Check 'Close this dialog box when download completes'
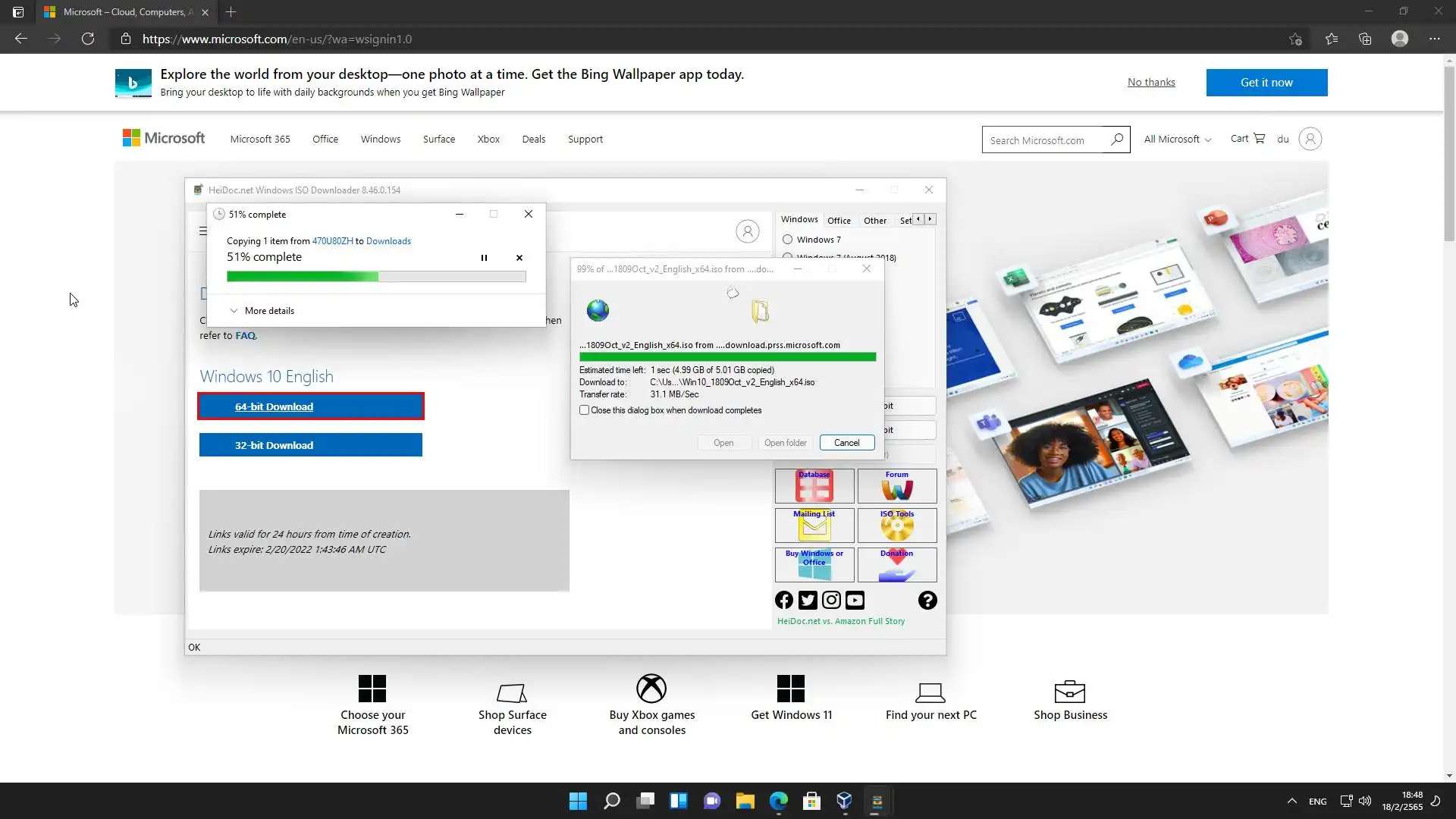This screenshot has width=1456, height=819. tap(585, 410)
